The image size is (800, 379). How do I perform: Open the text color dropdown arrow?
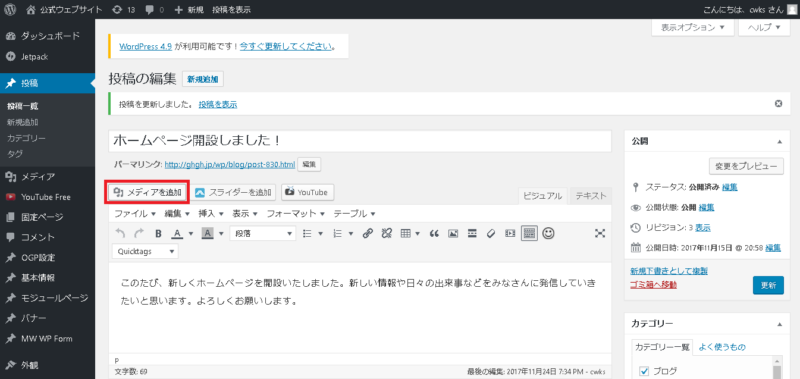[x=191, y=234]
